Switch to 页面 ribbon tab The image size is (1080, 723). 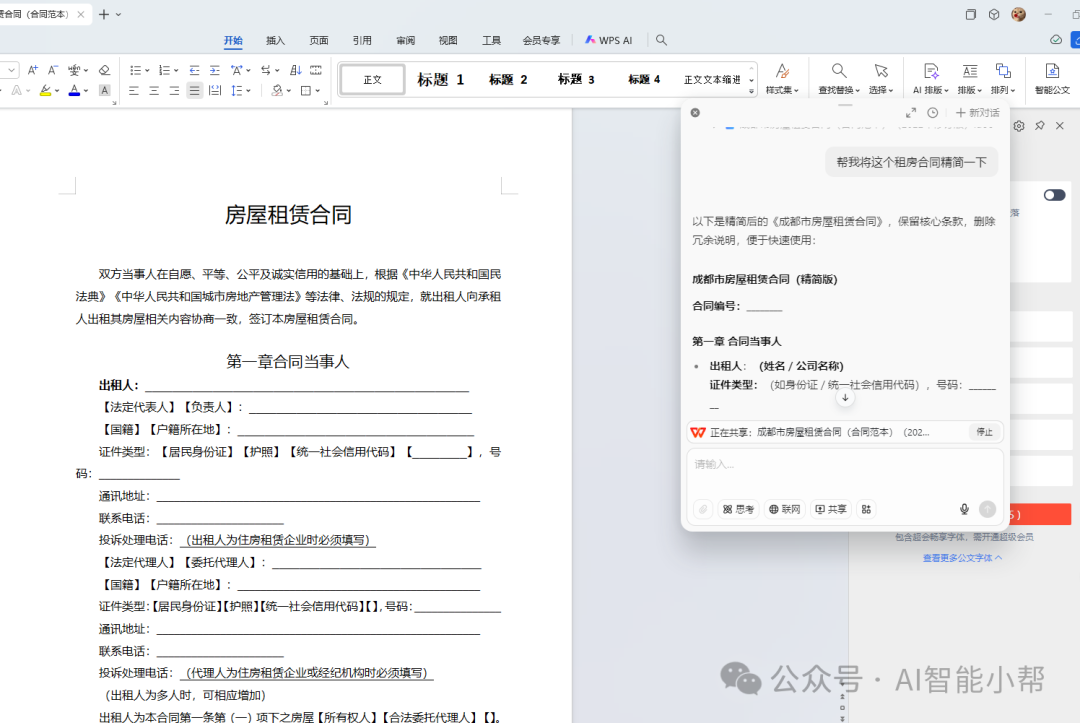point(319,40)
